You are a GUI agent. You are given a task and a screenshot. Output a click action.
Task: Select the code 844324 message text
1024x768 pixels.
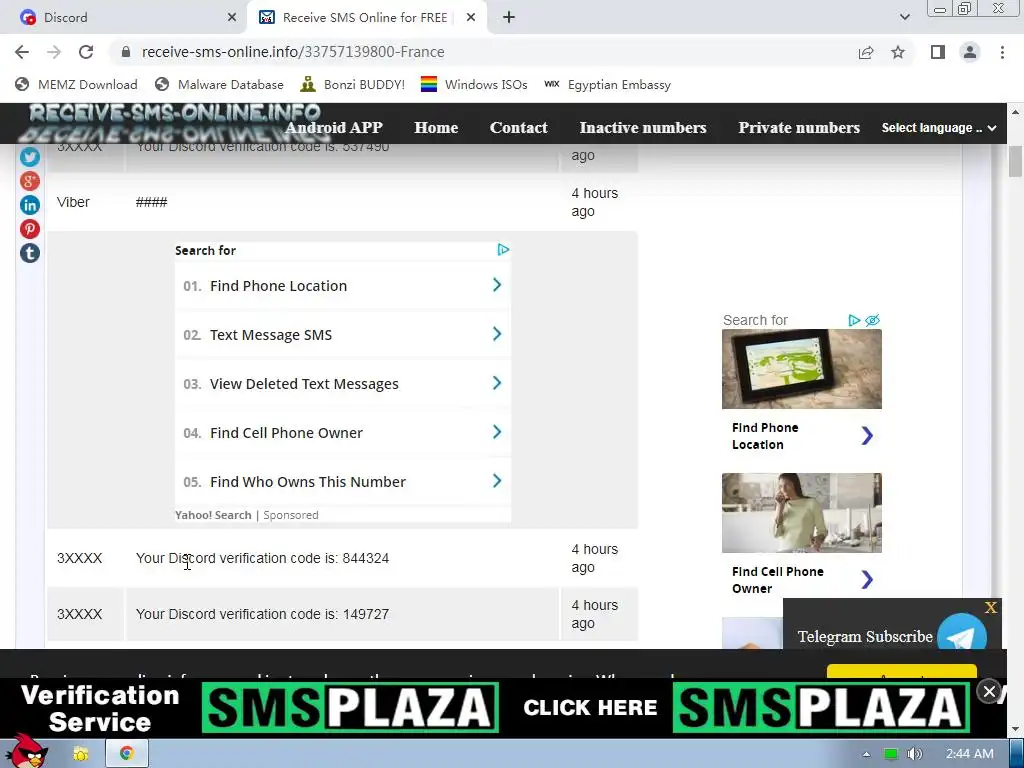point(262,558)
